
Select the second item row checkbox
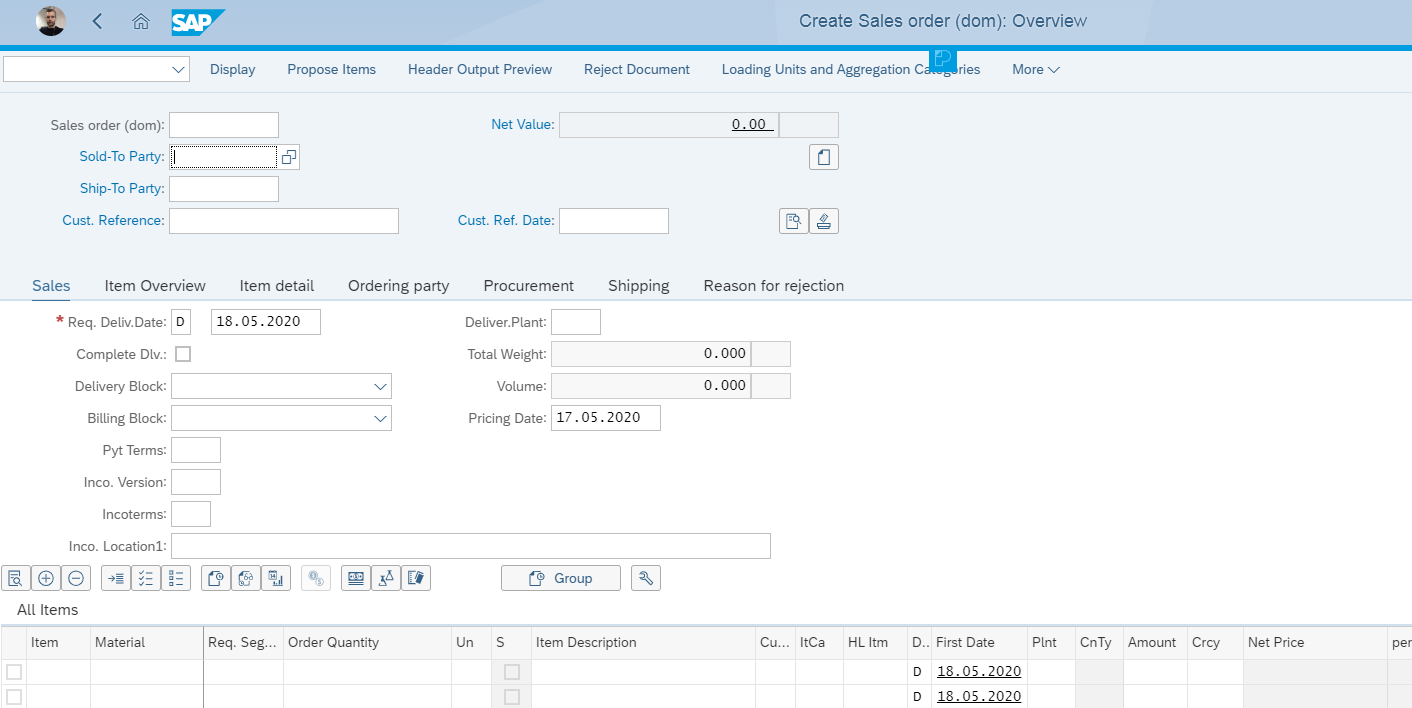click(14, 697)
